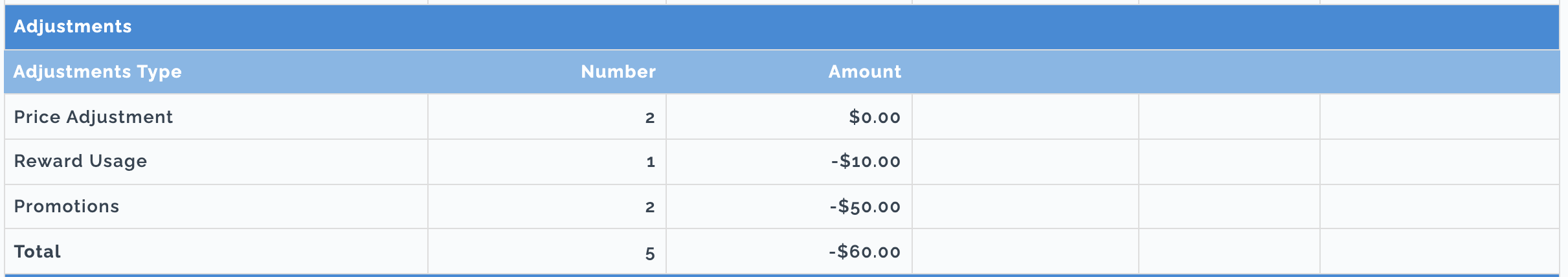Select the Price Adjustment row label

click(93, 117)
